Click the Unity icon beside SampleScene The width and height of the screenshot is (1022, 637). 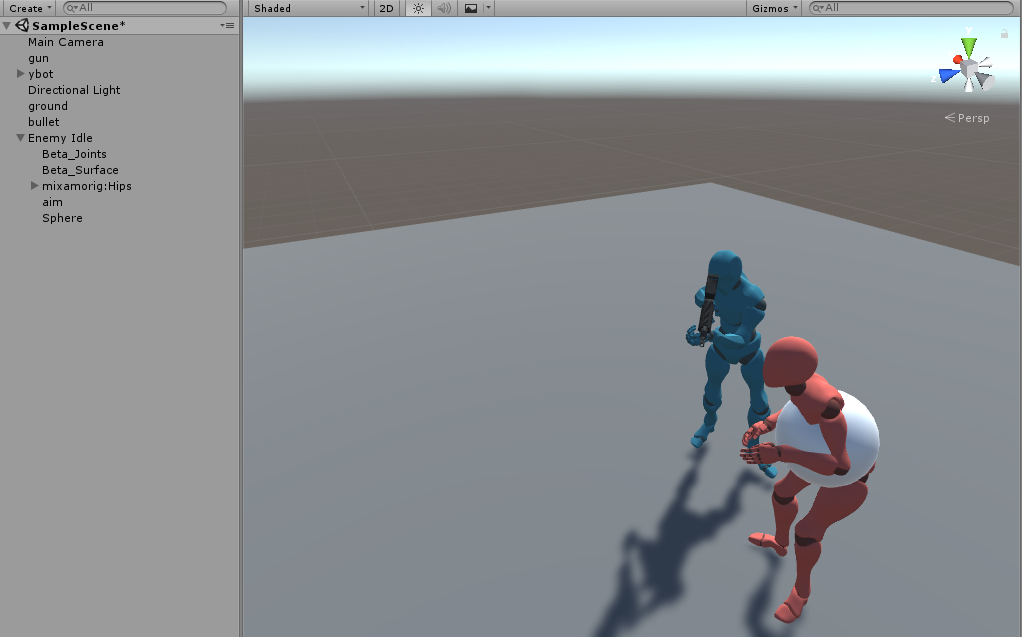pyautogui.click(x=22, y=25)
